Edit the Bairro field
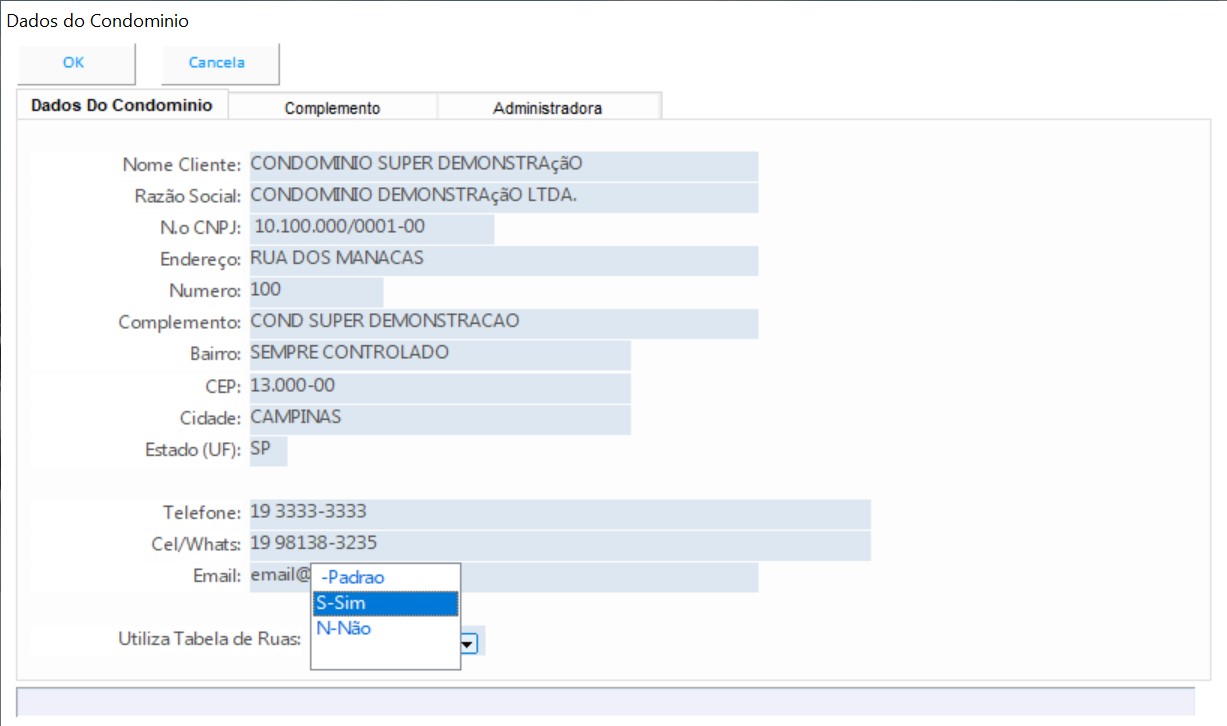The height and width of the screenshot is (726, 1227). (x=439, y=354)
